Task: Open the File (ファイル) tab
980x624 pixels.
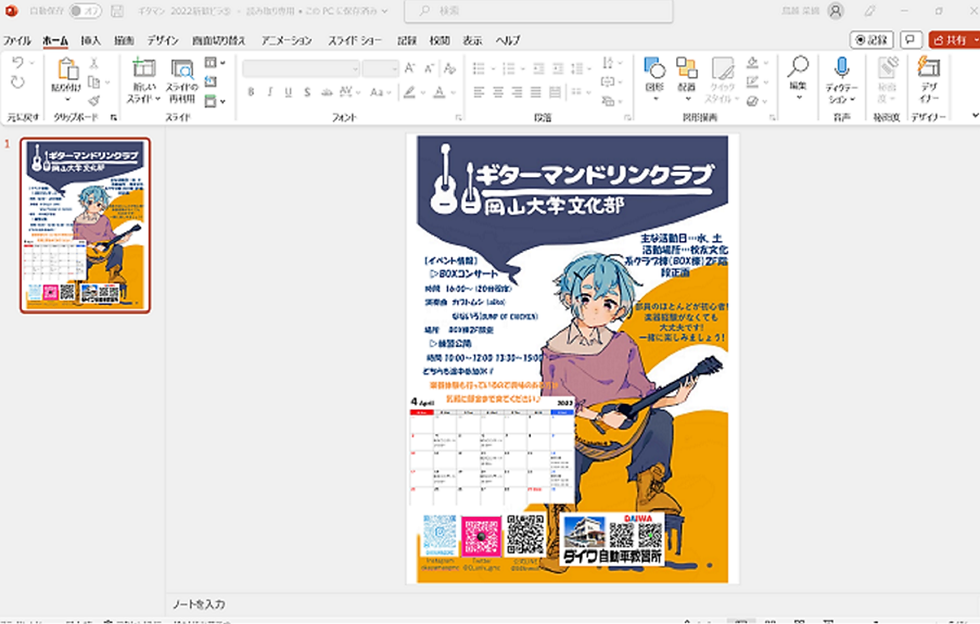Action: point(17,41)
